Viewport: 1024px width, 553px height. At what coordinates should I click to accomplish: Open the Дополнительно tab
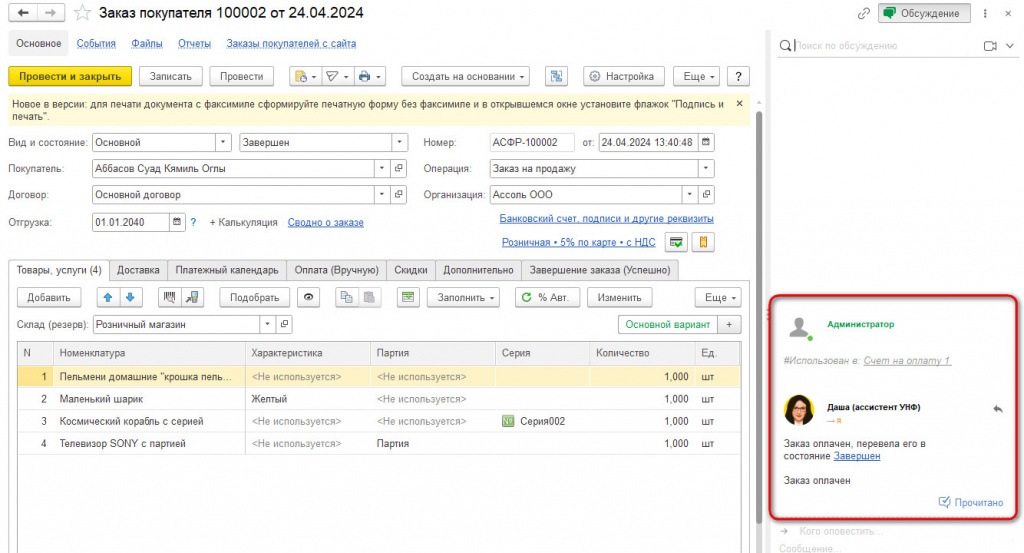pyautogui.click(x=478, y=270)
